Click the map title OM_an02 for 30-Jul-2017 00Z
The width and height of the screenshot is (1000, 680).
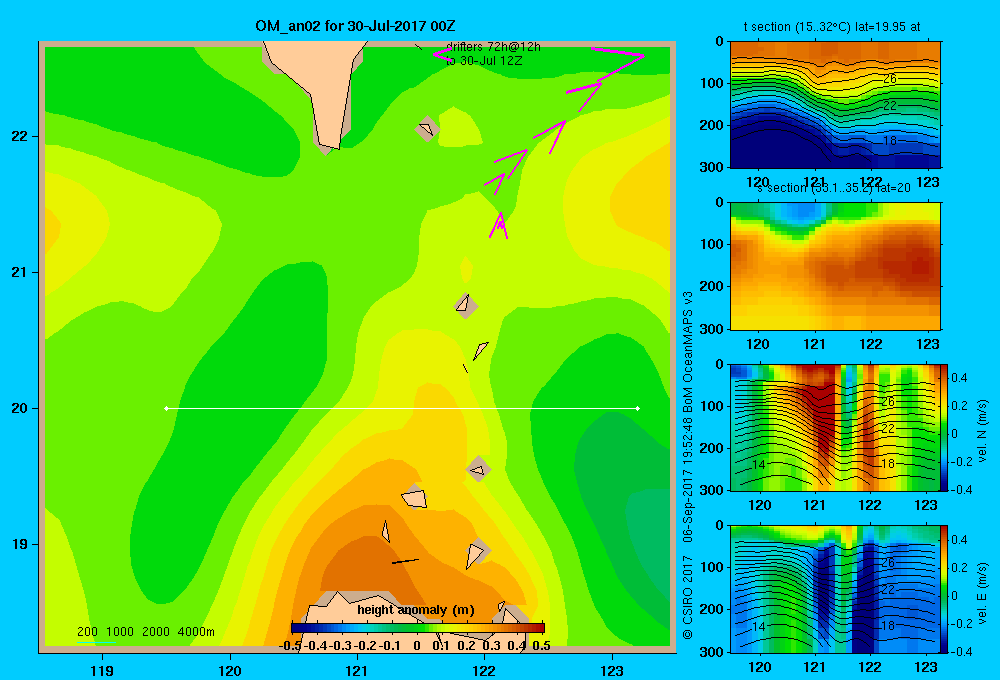pyautogui.click(x=355, y=26)
